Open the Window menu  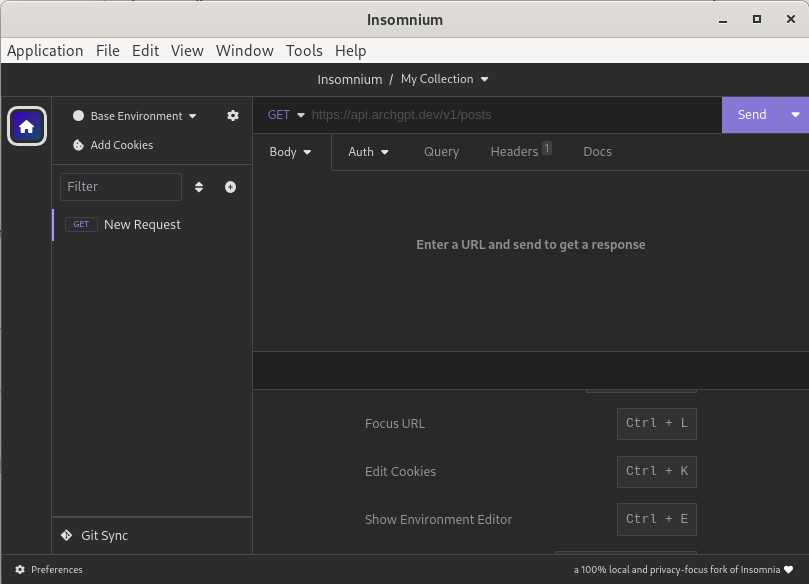[x=245, y=51]
